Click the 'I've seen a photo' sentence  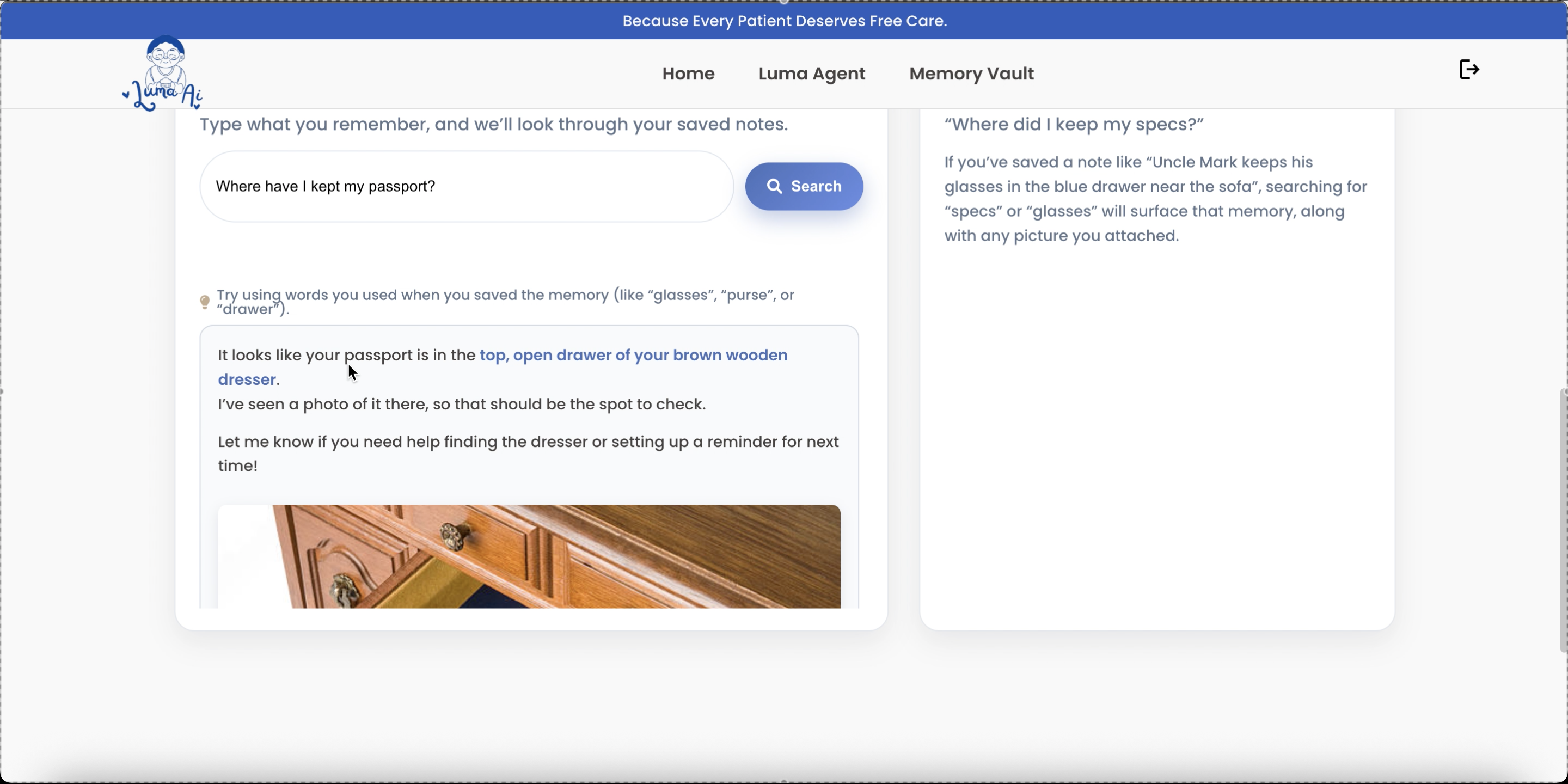tap(461, 404)
